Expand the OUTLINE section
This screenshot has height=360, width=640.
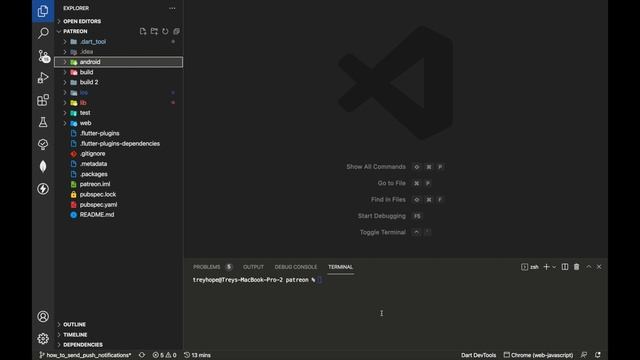[x=118, y=324]
